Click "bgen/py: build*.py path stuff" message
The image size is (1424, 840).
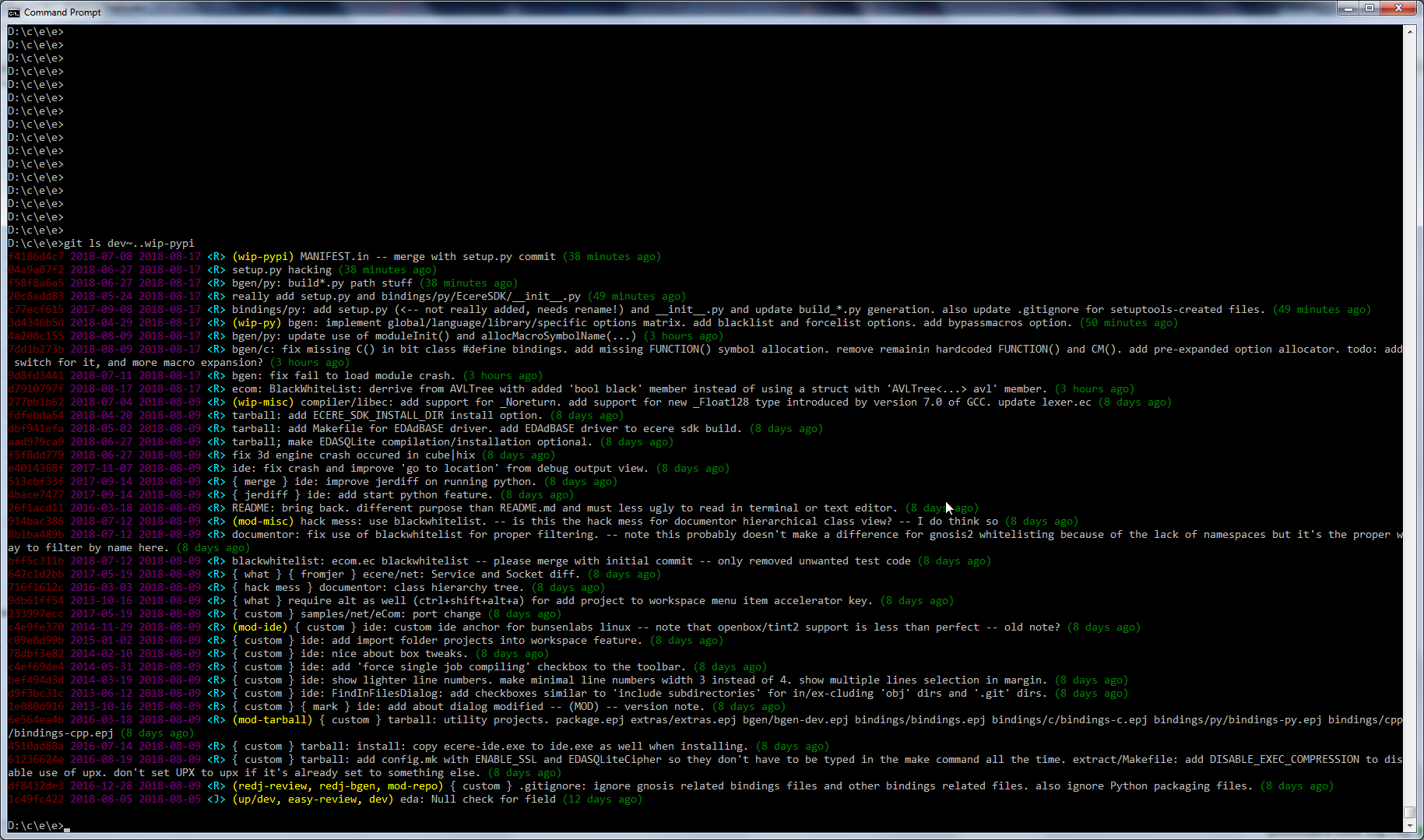322,283
